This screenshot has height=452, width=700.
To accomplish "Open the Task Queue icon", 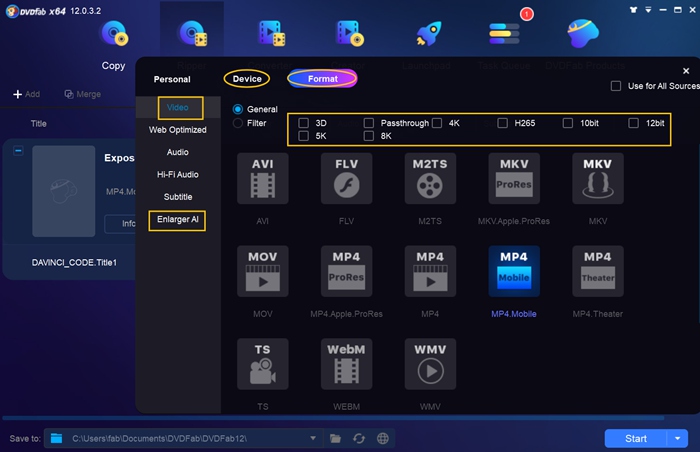I will coord(504,33).
